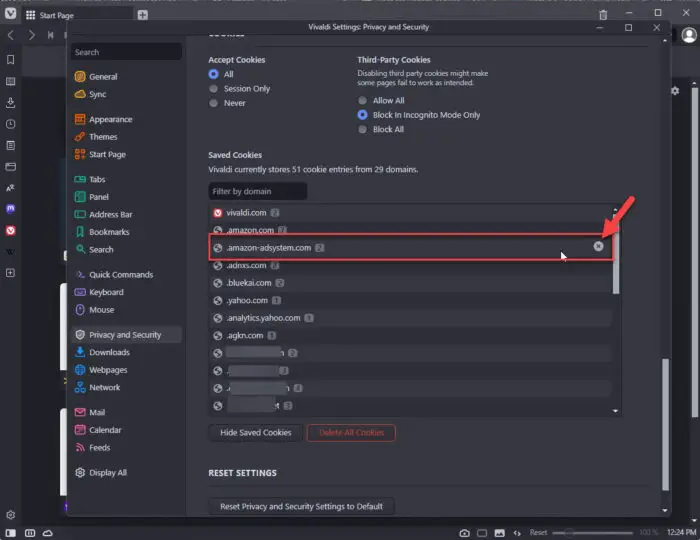Viewport: 700px width, 540px height.
Task: Select the .bluekai.com cookie entry
Action: click(x=411, y=283)
